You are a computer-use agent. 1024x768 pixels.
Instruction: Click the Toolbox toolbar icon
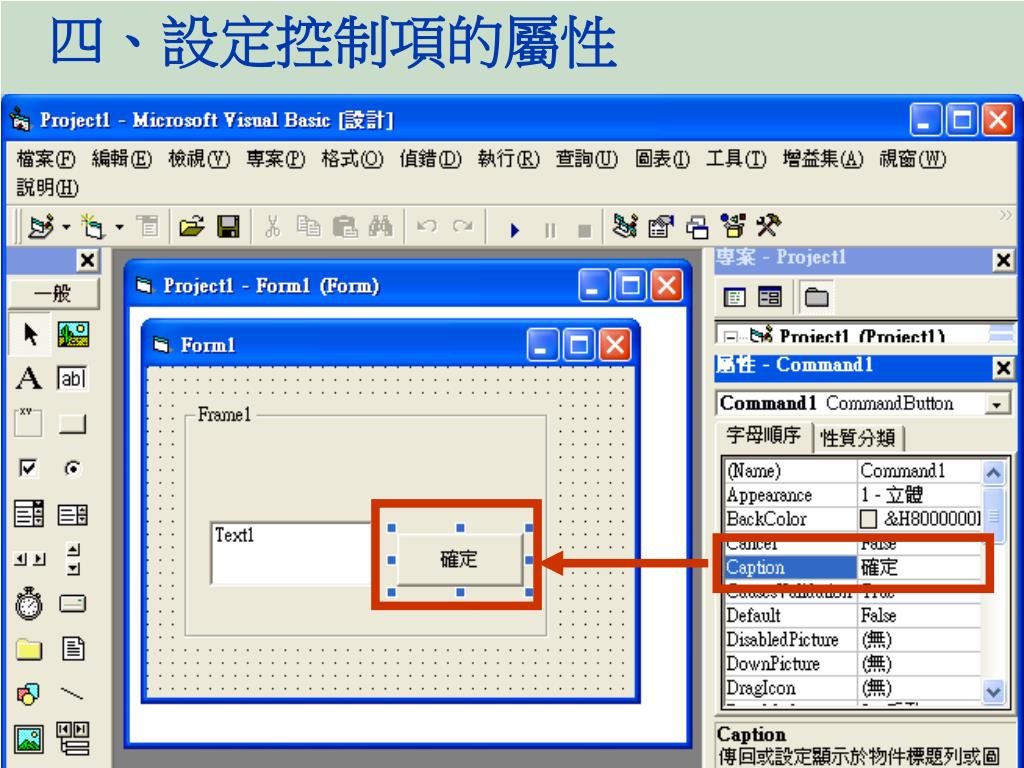tap(769, 226)
